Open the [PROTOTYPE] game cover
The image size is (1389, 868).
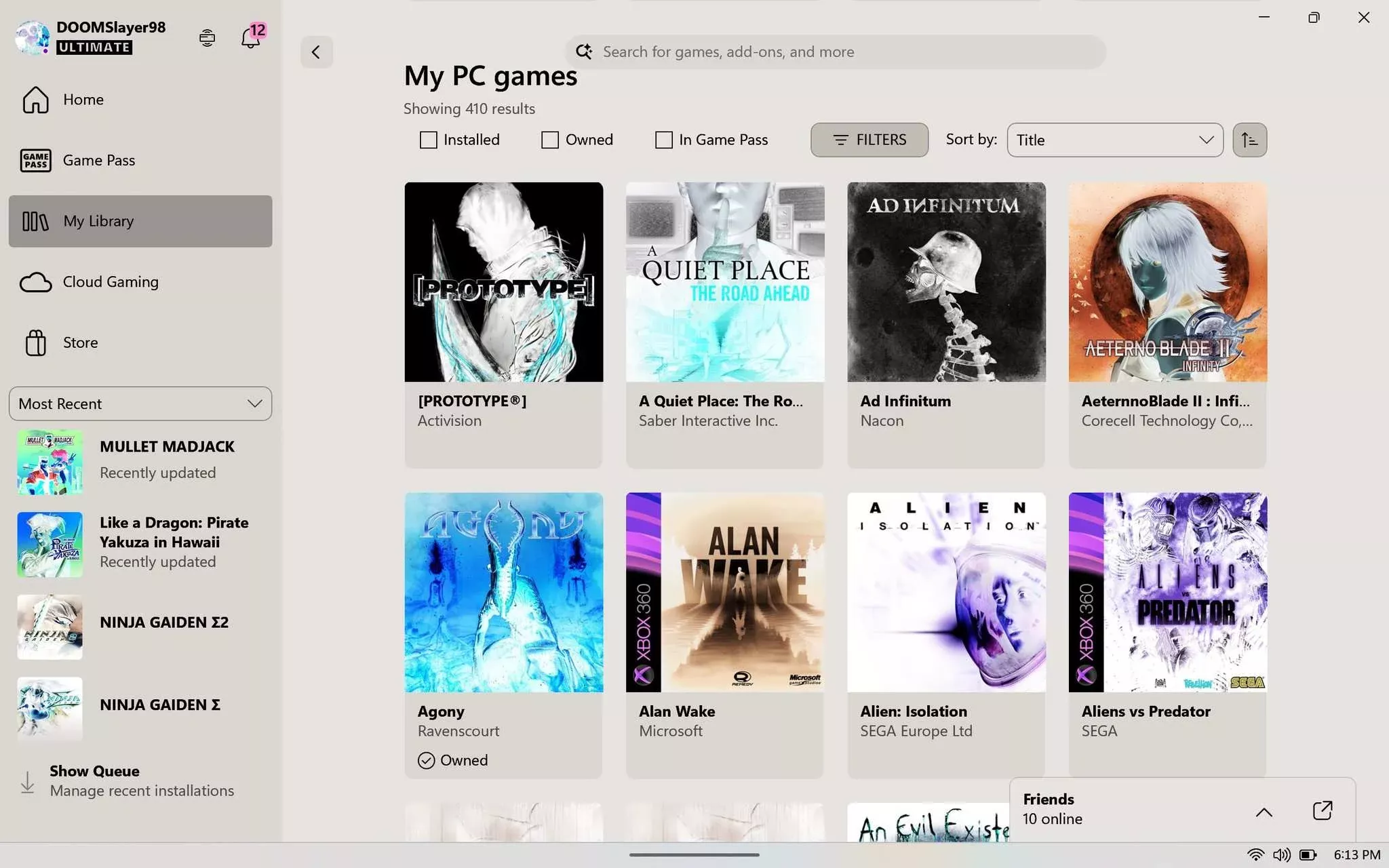503,281
